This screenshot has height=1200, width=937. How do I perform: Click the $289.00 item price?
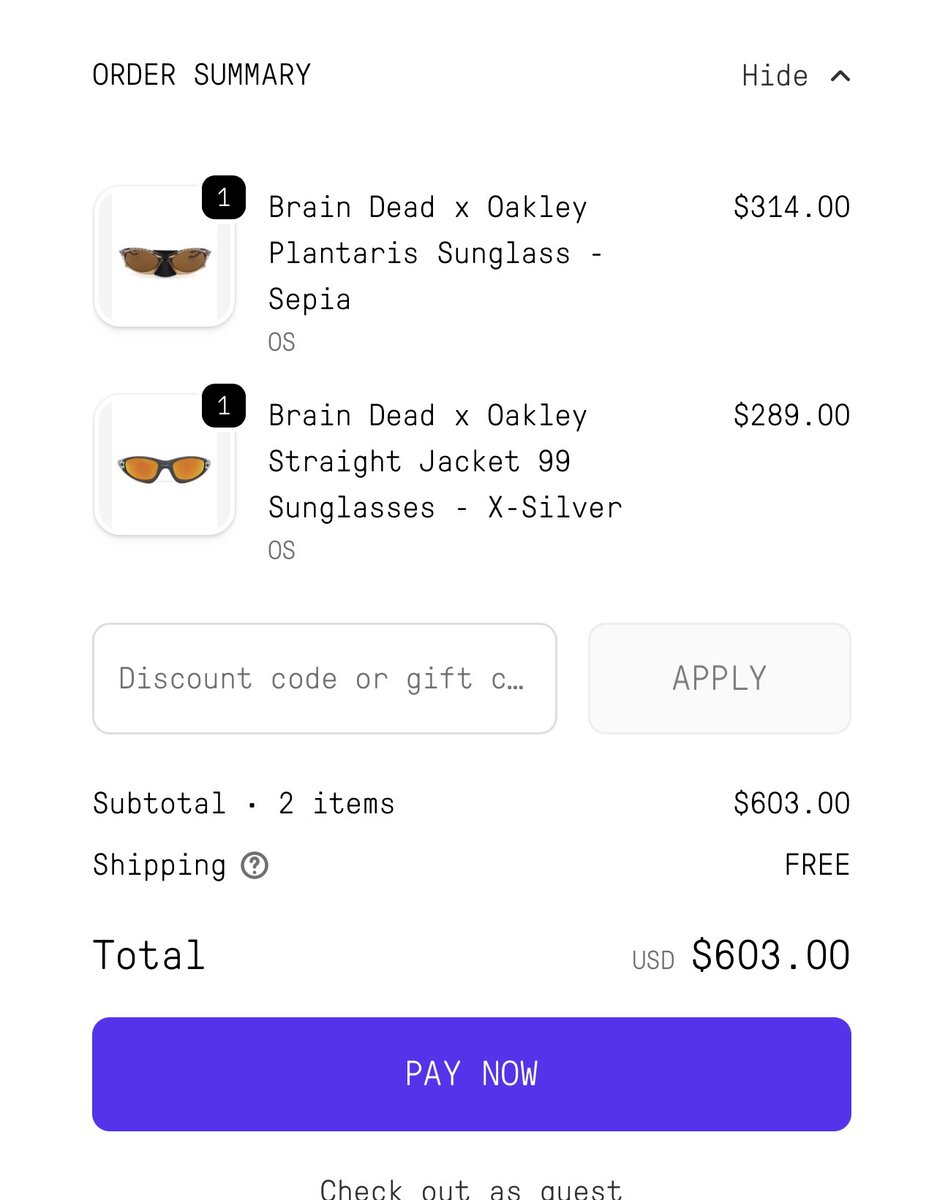click(791, 415)
